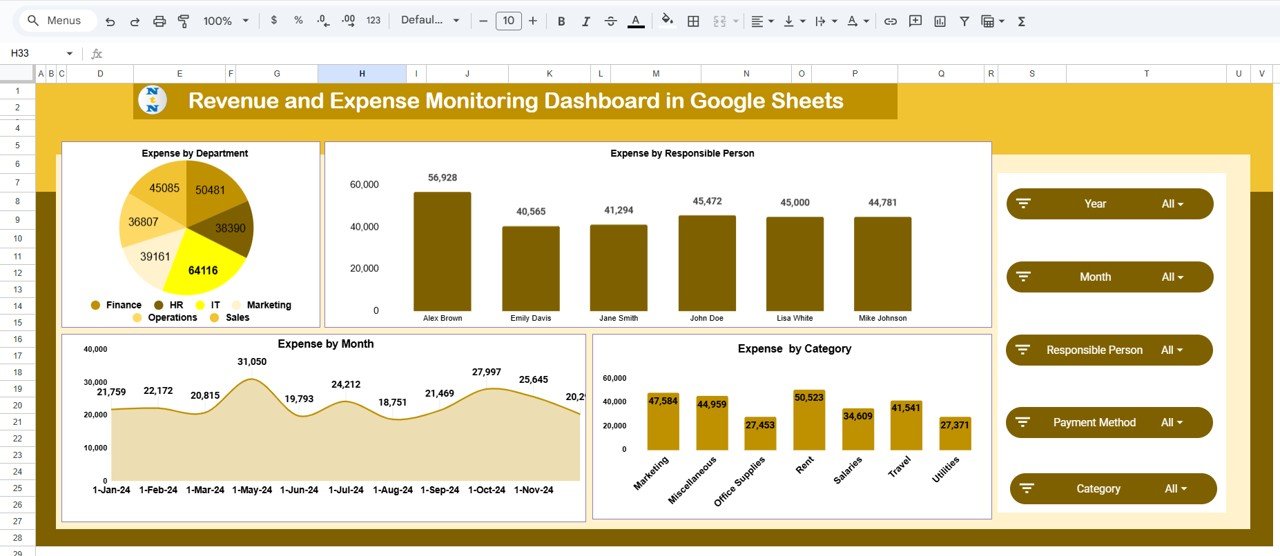Open the Category slicer dropdown
1280x556 pixels.
click(1175, 489)
